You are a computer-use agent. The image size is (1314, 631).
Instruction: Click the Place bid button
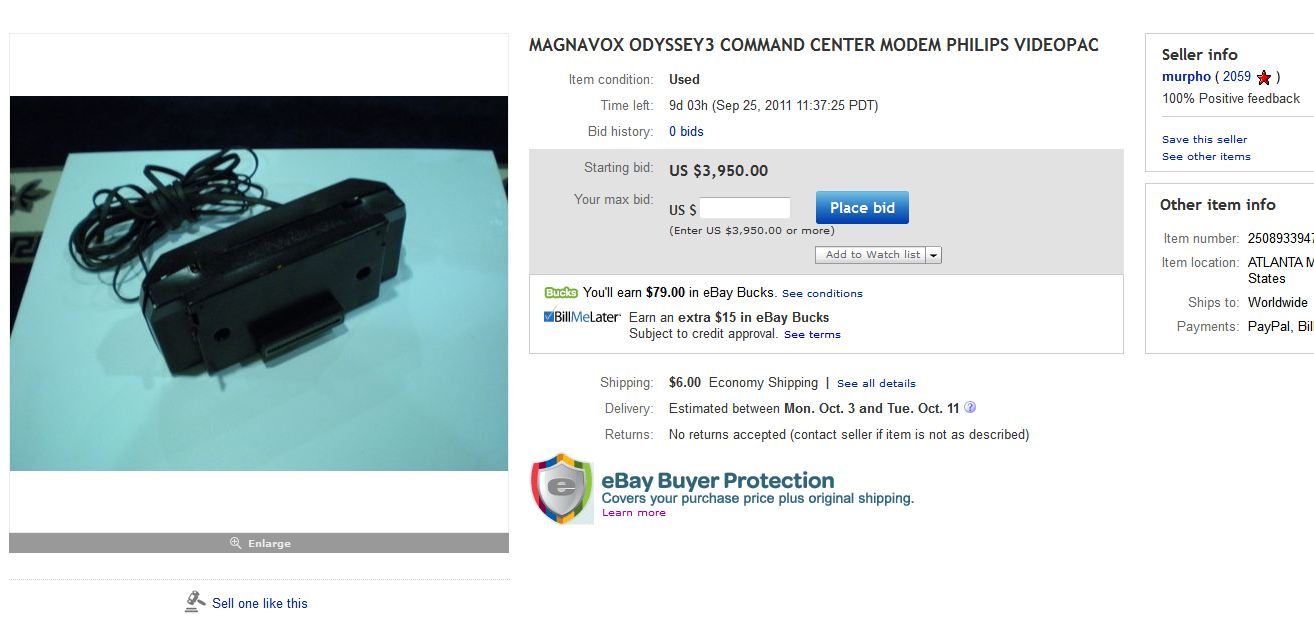(x=862, y=208)
